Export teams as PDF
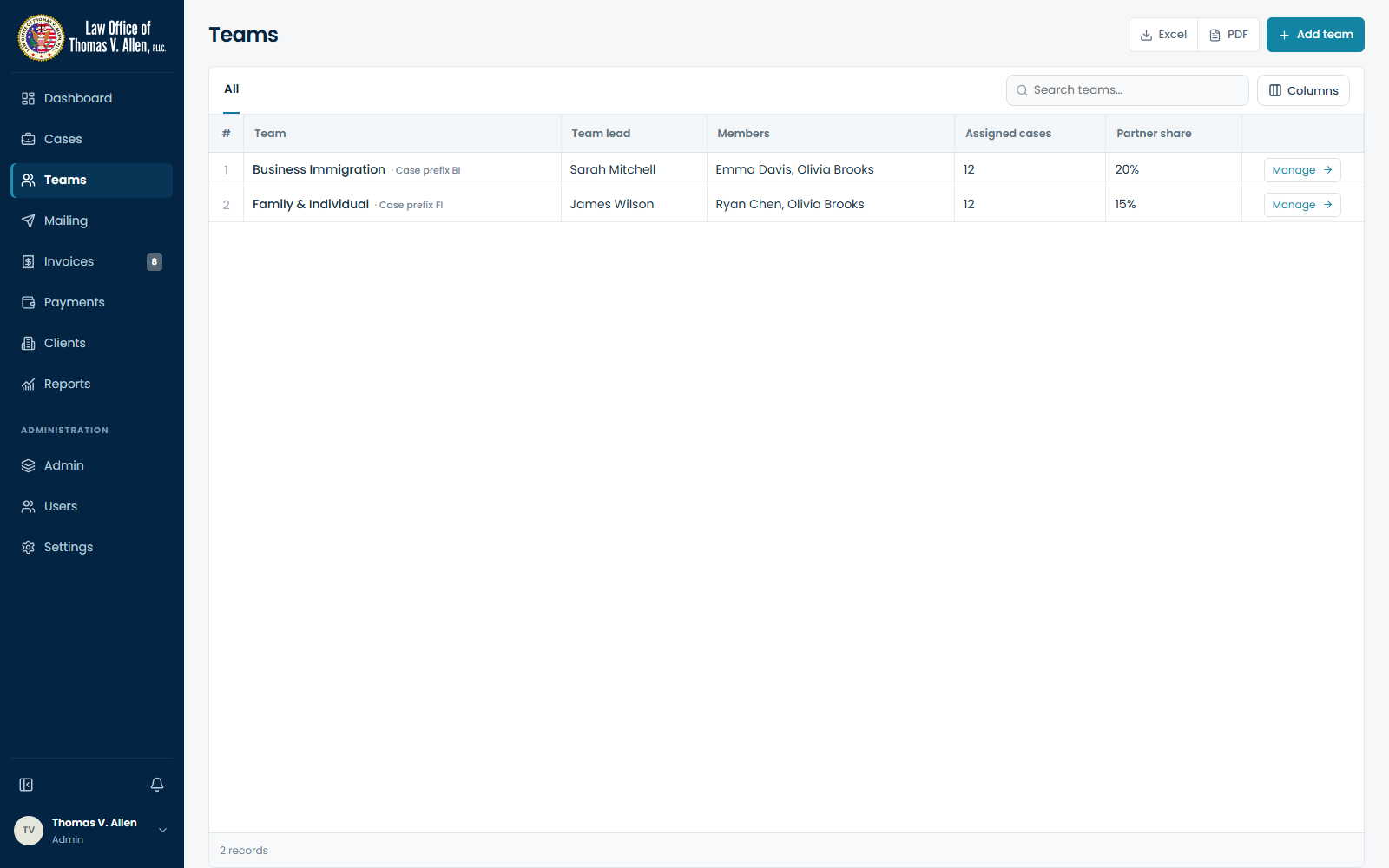This screenshot has height=868, width=1389. coord(1228,35)
